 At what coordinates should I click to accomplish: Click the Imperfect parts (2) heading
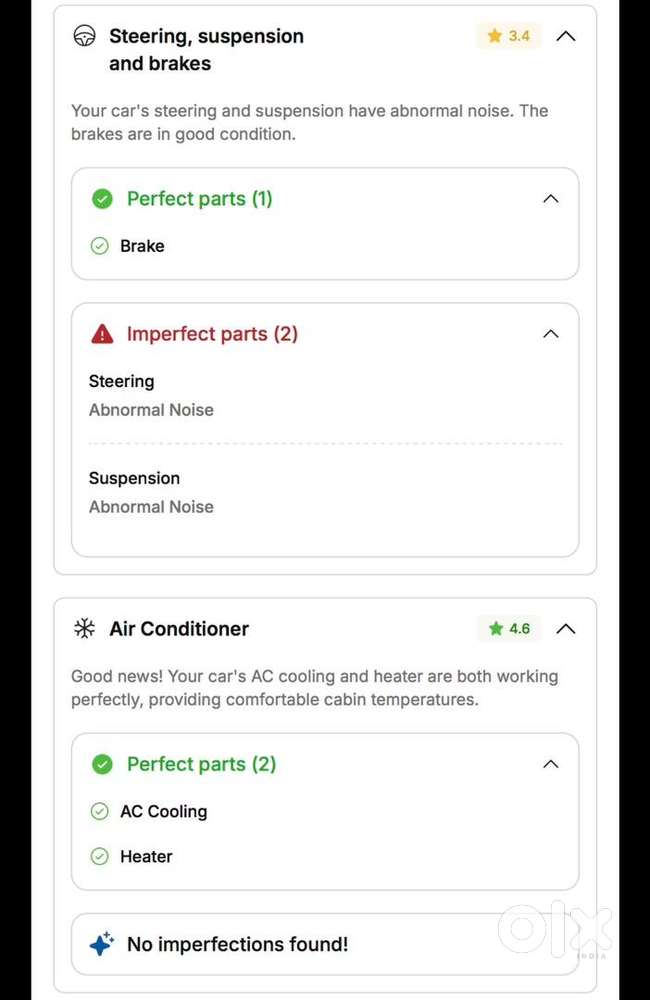[212, 334]
